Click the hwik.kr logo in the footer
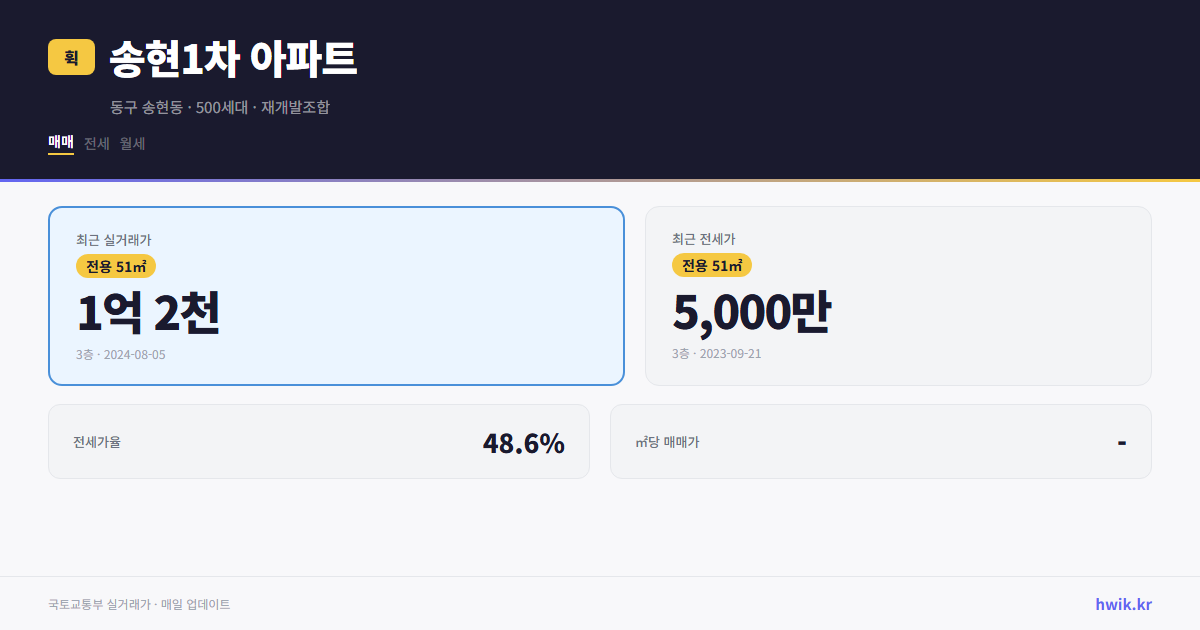This screenshot has height=630, width=1200. (x=1122, y=604)
